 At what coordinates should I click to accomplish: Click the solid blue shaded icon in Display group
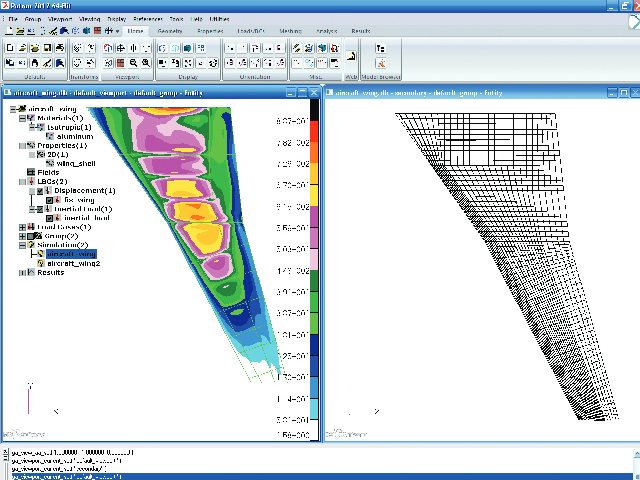click(188, 48)
